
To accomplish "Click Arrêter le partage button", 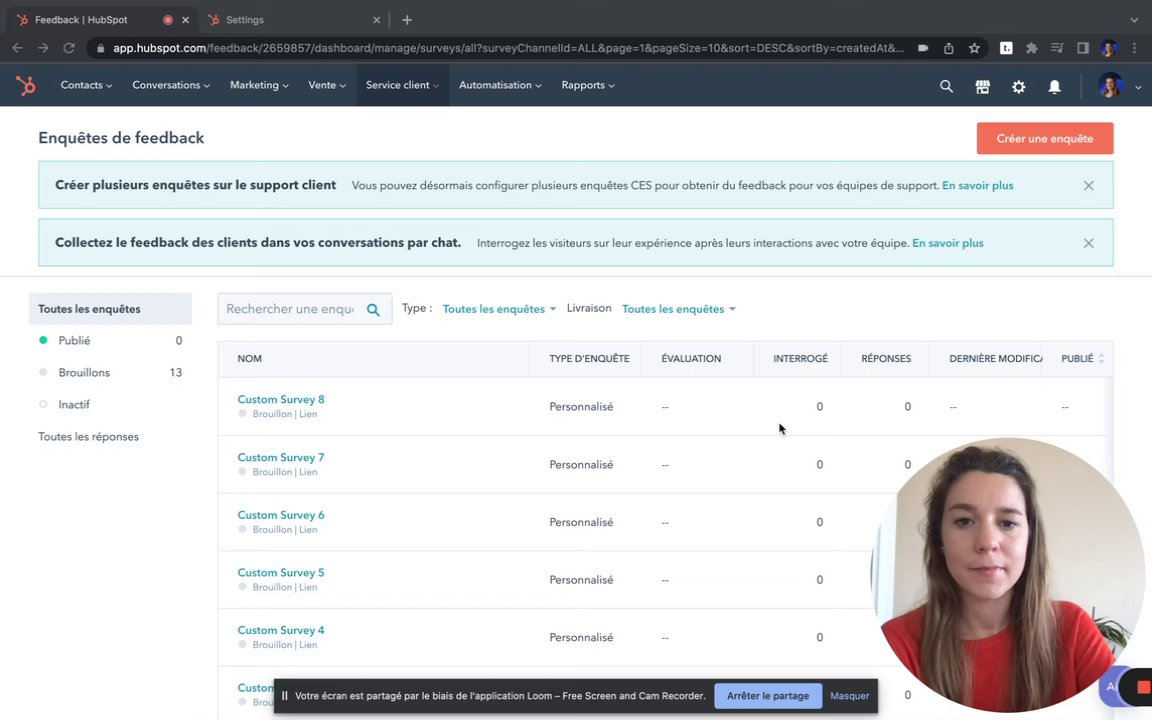I will [x=768, y=696].
